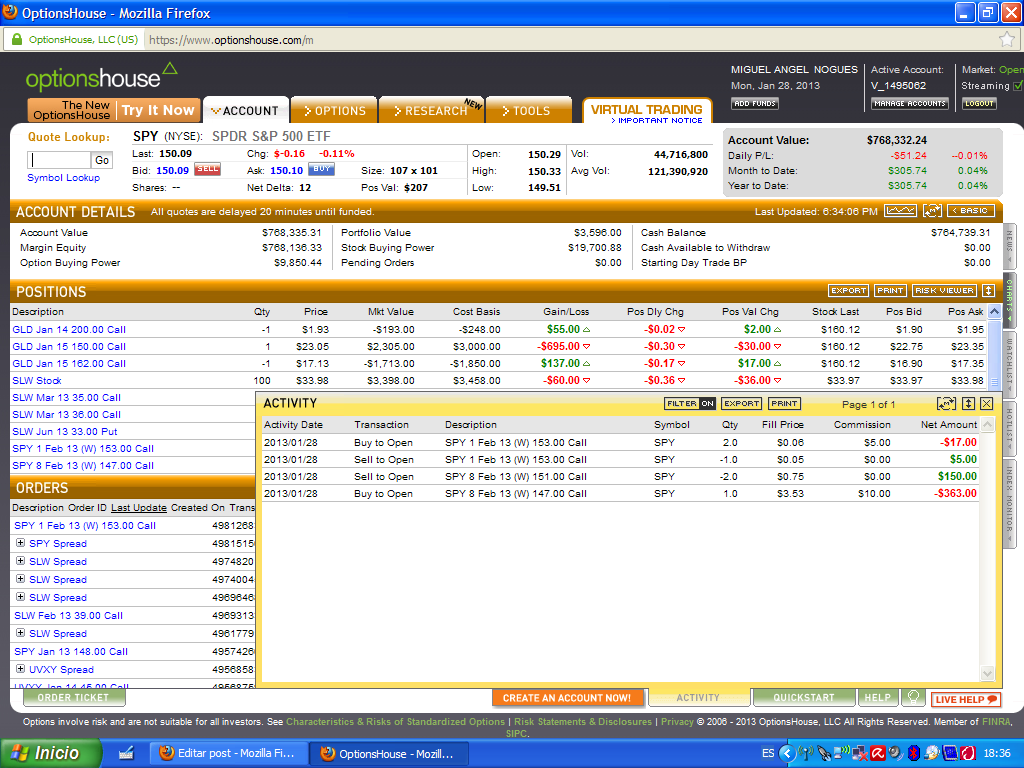
Task: Expand the SLW Spread order 4969646
Action: tap(20, 597)
